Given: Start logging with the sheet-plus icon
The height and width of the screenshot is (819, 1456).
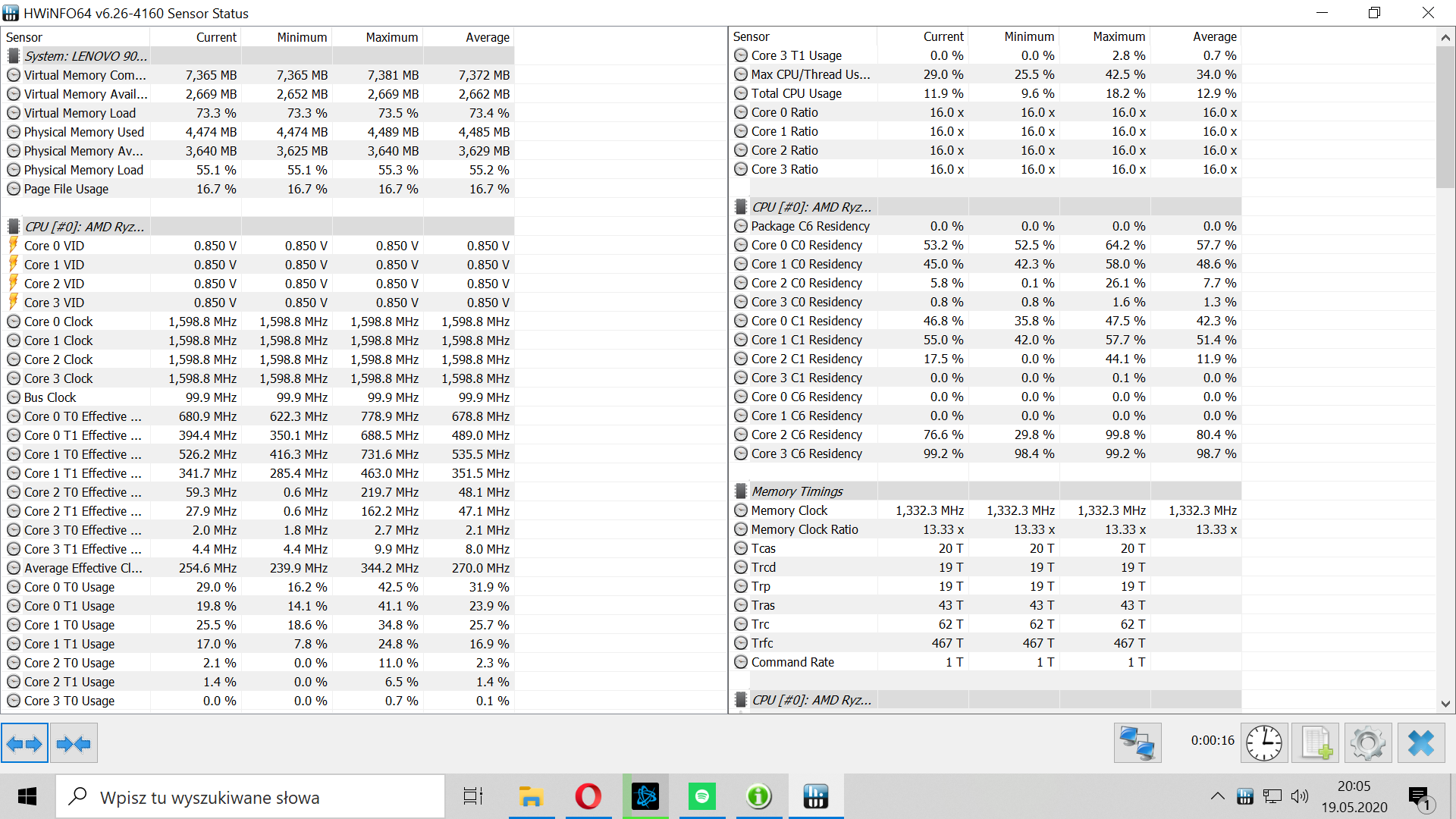Looking at the screenshot, I should point(1316,743).
